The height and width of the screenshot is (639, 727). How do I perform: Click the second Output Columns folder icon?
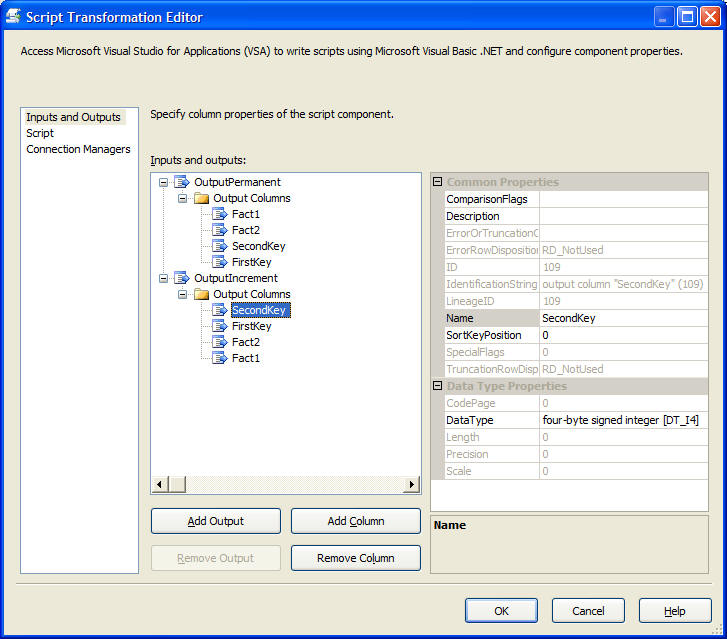(x=202, y=294)
